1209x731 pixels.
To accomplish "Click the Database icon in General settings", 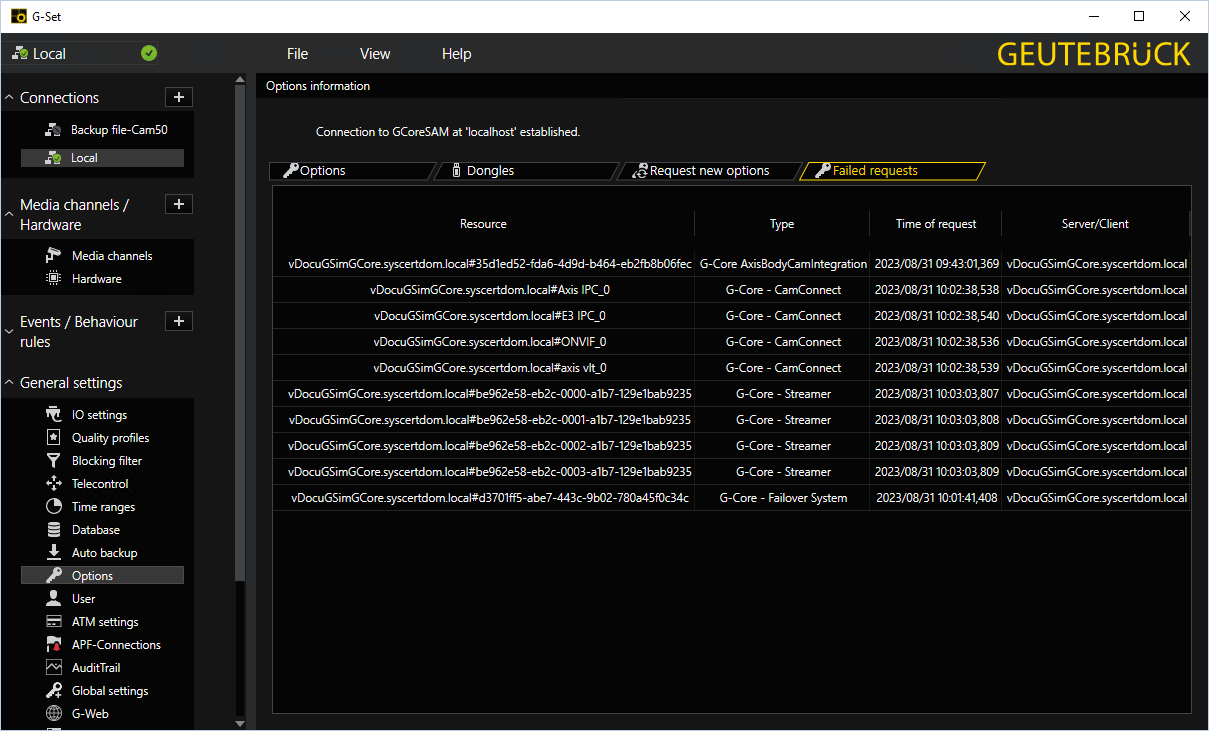I will [54, 529].
